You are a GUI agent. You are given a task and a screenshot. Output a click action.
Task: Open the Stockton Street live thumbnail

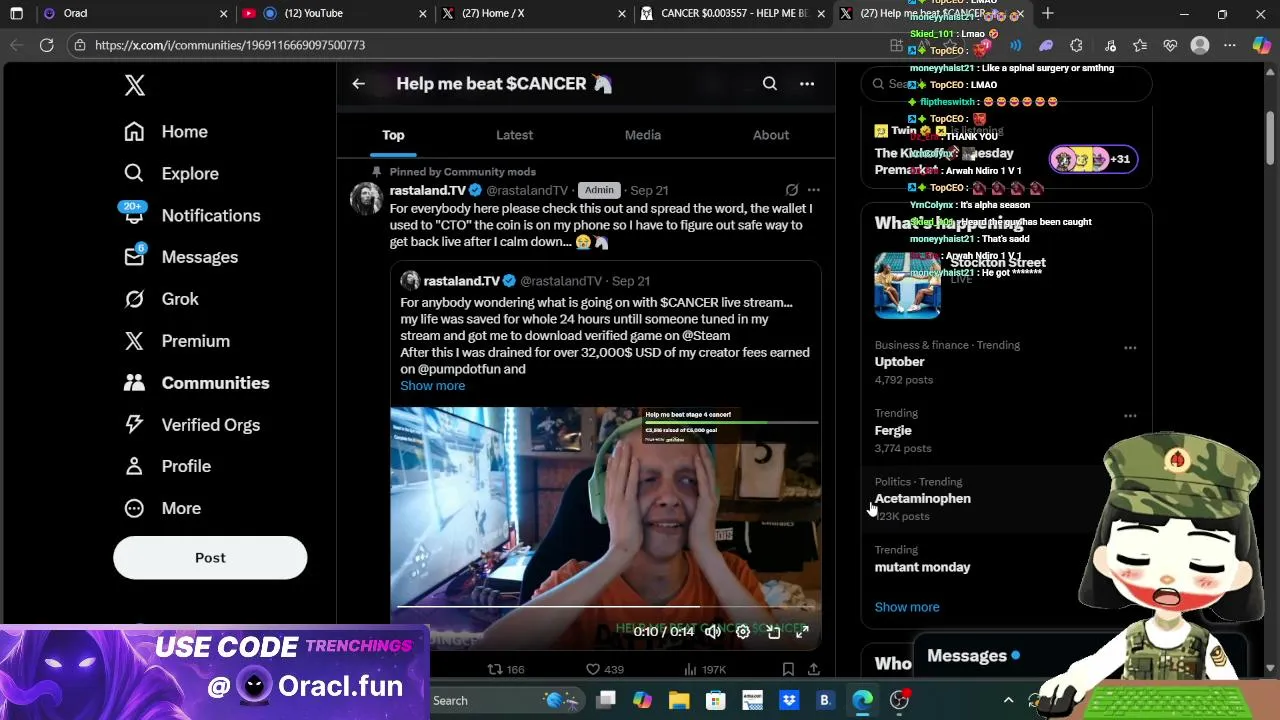908,285
